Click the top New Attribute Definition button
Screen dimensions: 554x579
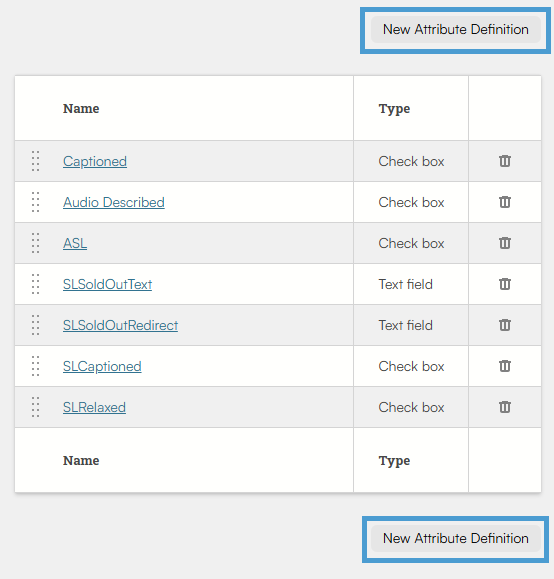456,30
